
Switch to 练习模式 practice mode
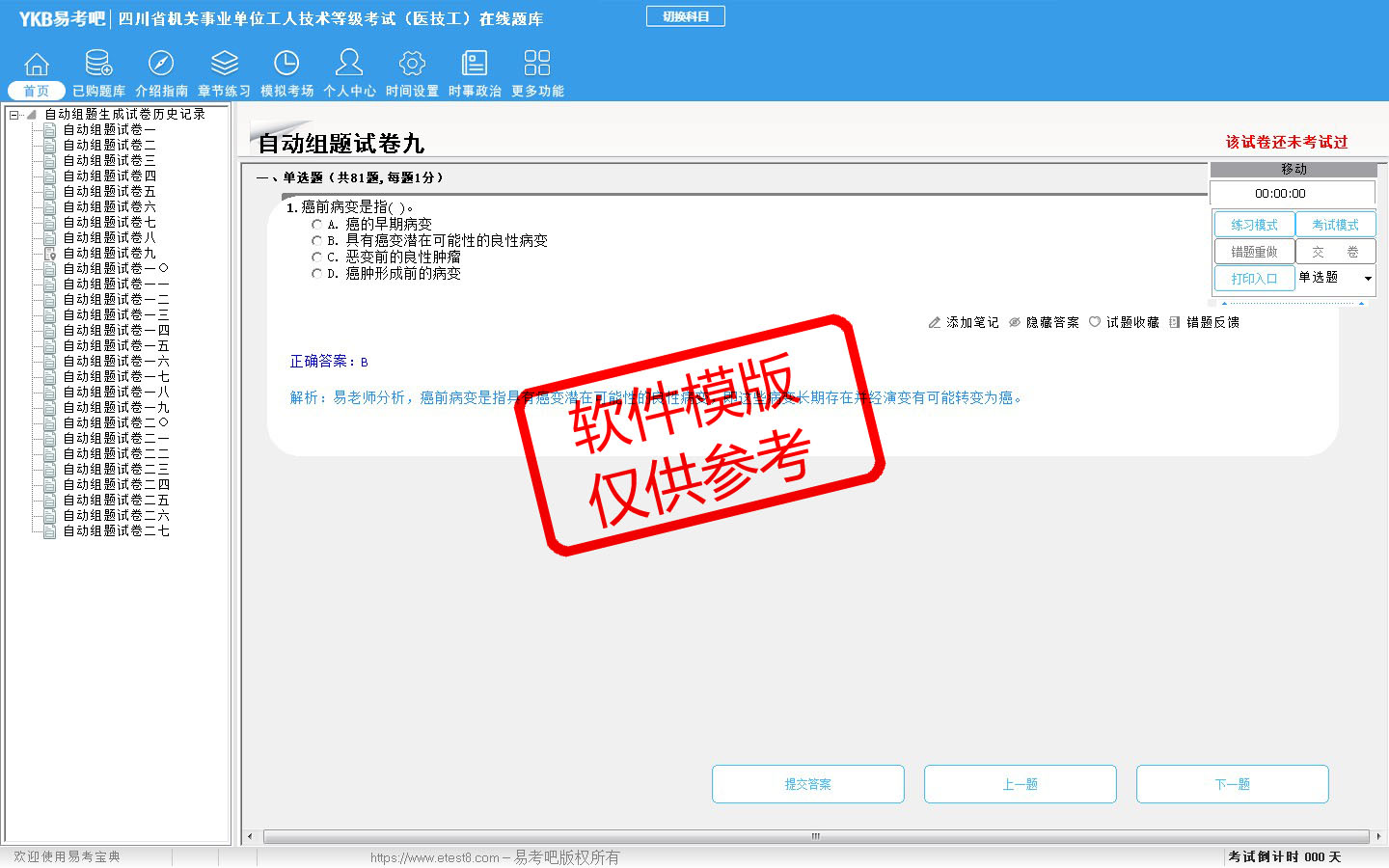click(1254, 225)
